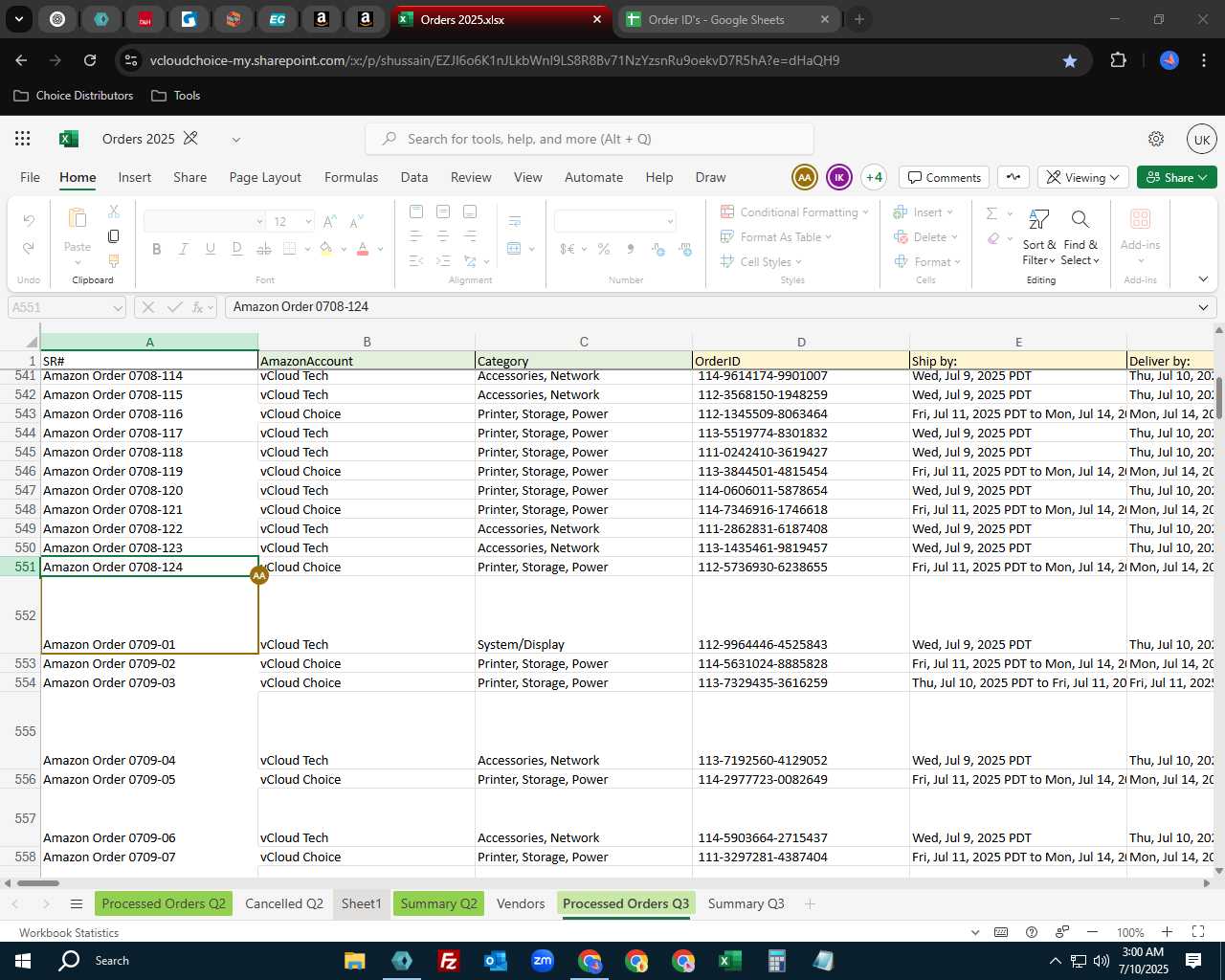
Task: Expand Format As Table menu
Action: tap(776, 237)
